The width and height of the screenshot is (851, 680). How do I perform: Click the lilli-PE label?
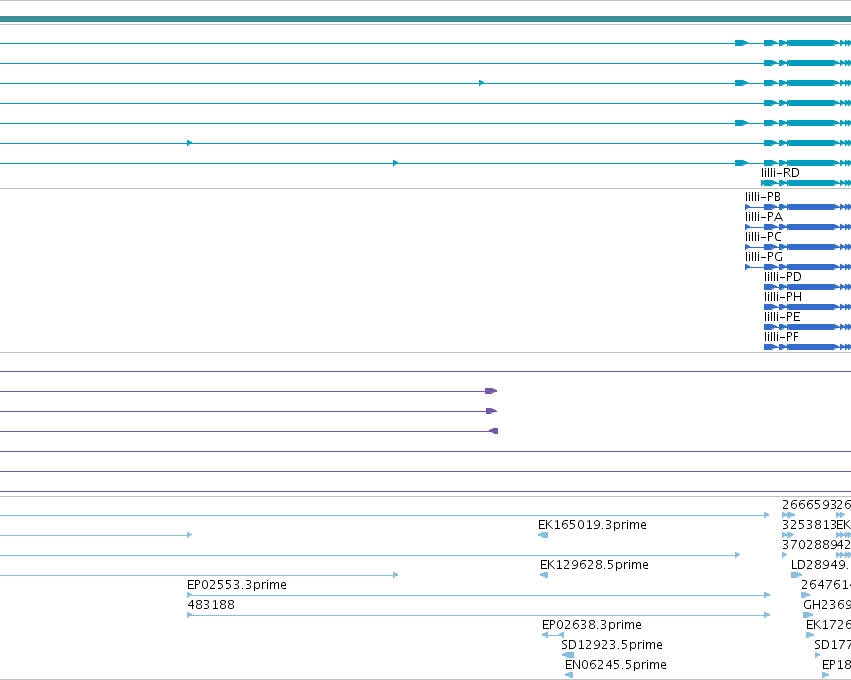point(782,317)
